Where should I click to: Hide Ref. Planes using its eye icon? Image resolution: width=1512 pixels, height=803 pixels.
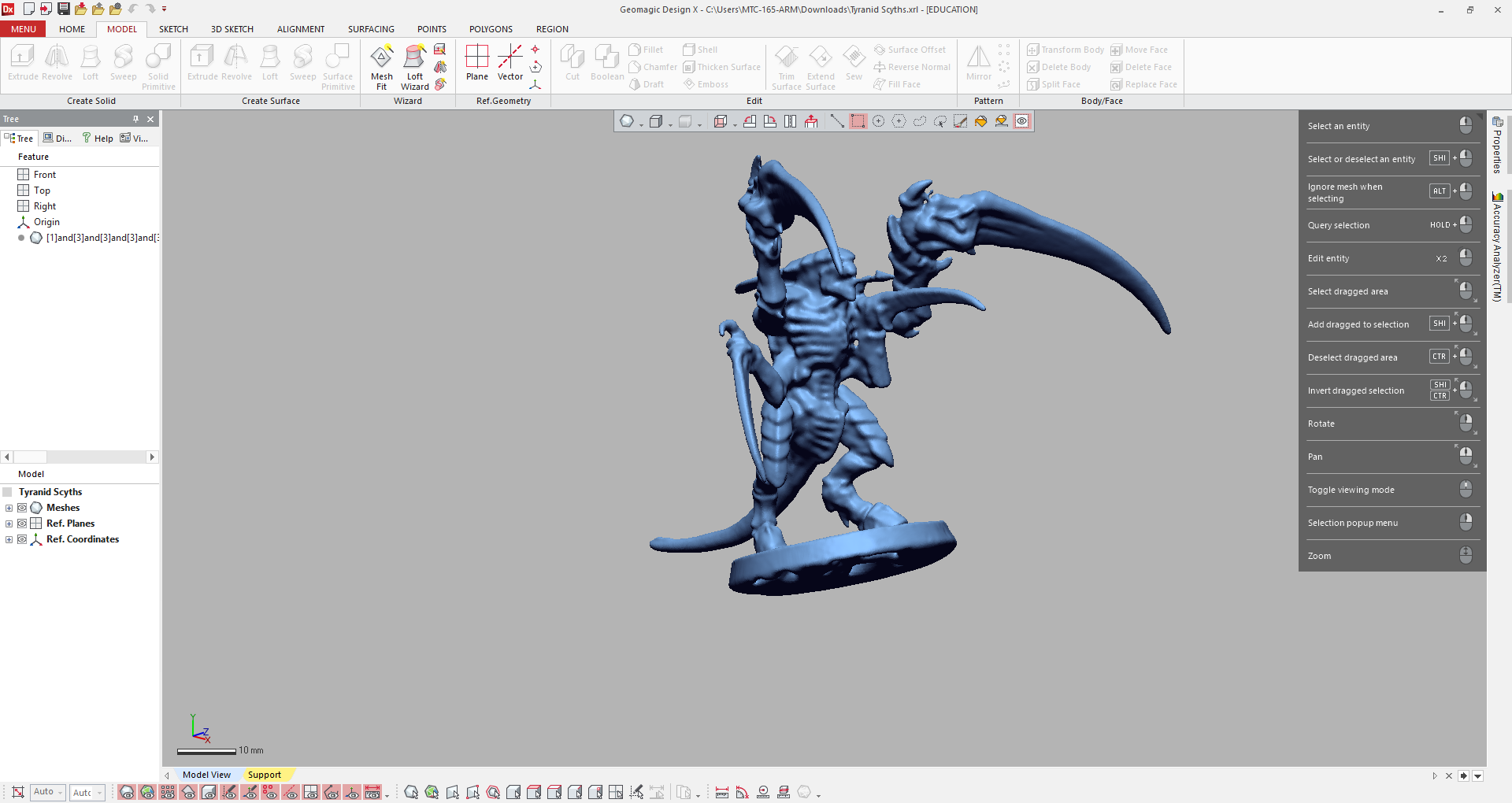click(22, 524)
